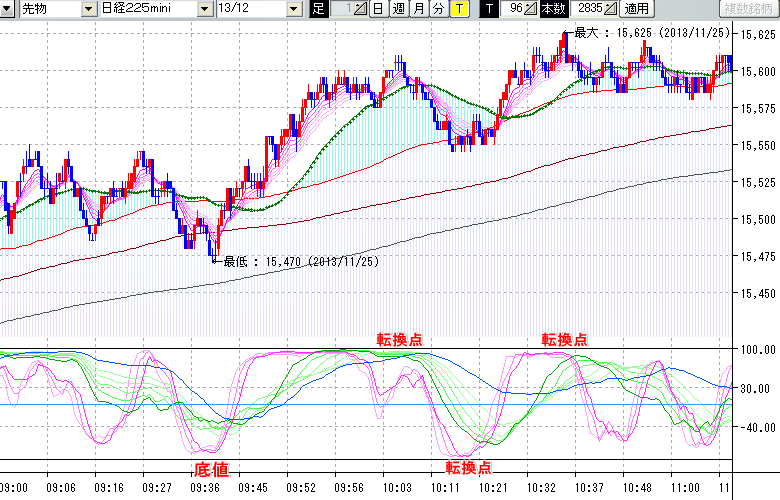Select the 分 (minute) timeframe button
Viewport: 780px width, 500px height.
point(439,9)
